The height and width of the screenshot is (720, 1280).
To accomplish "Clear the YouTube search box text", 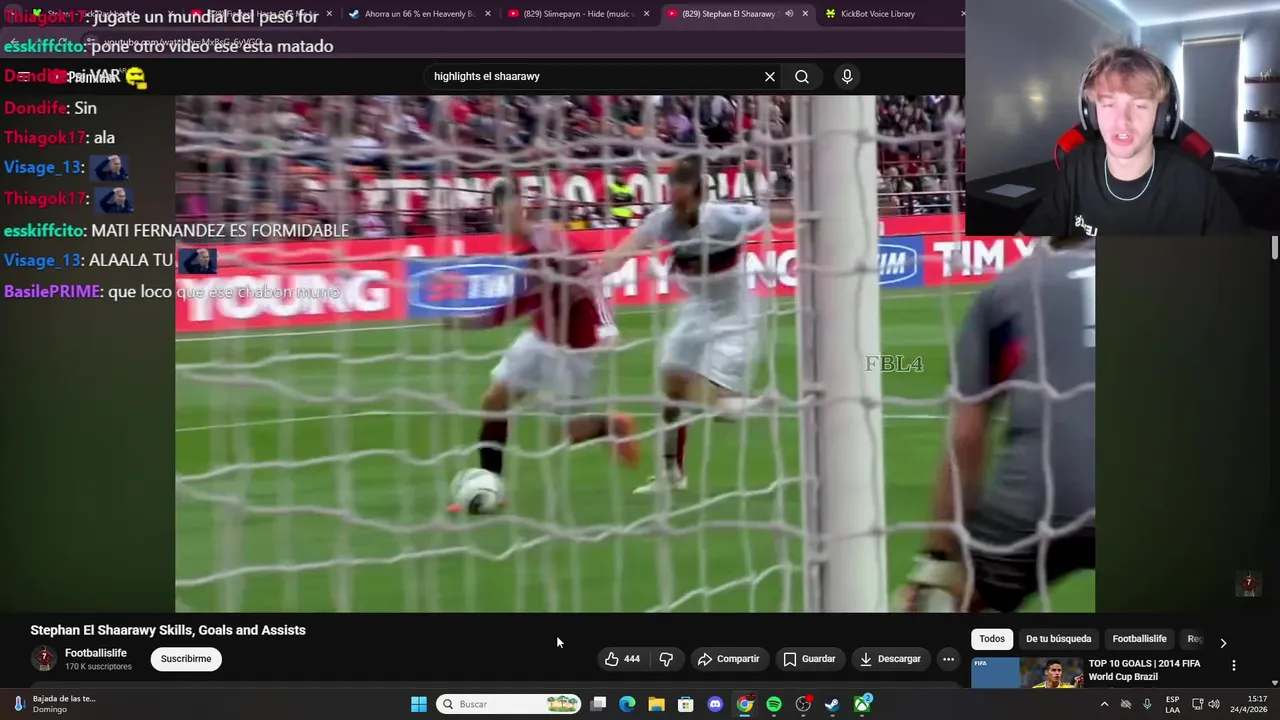I will [770, 76].
